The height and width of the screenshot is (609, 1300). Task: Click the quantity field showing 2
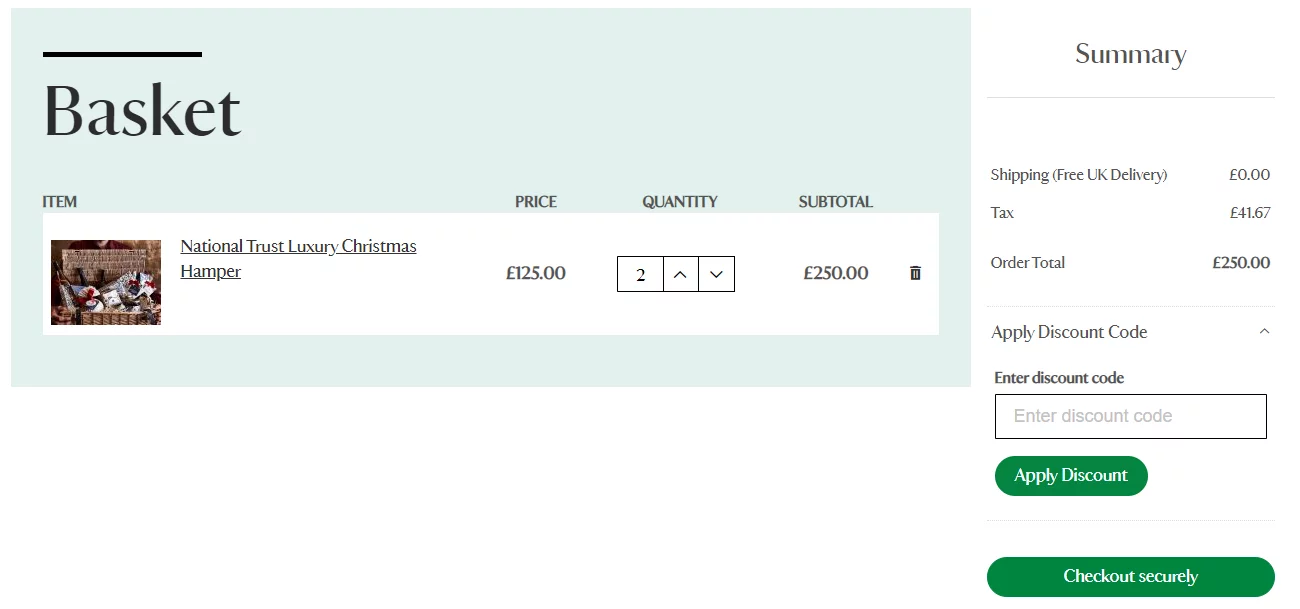click(640, 274)
